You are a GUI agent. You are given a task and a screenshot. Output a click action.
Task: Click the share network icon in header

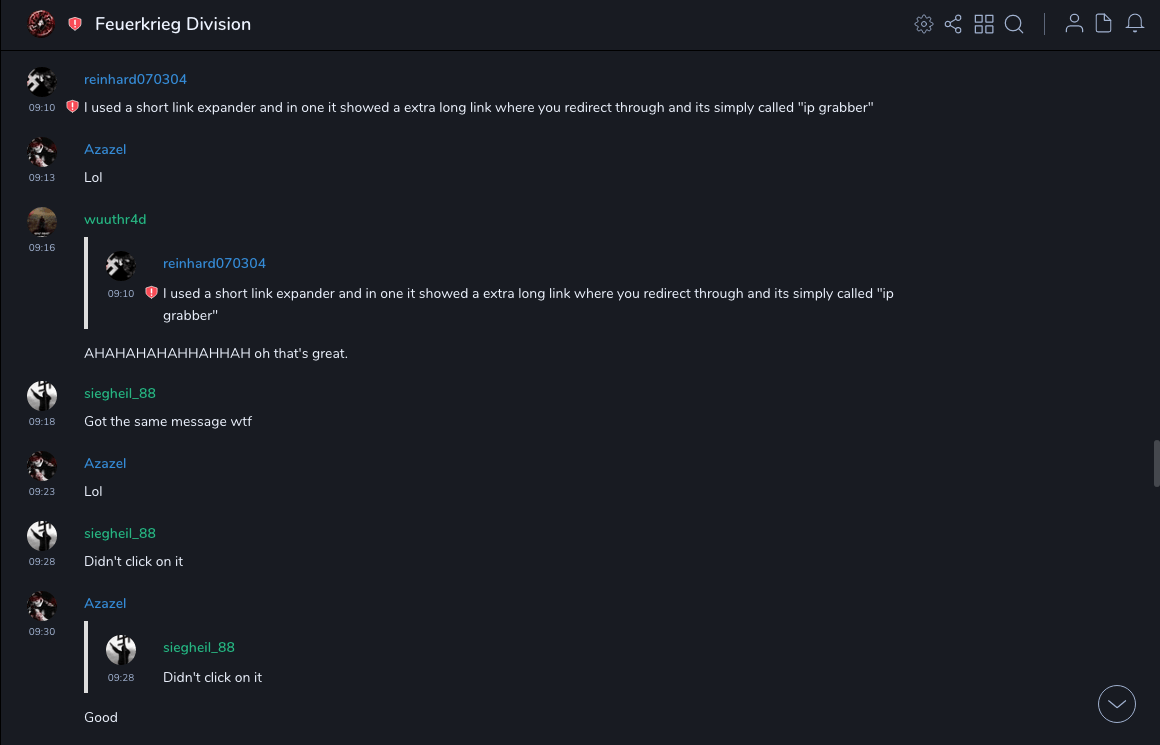point(953,24)
